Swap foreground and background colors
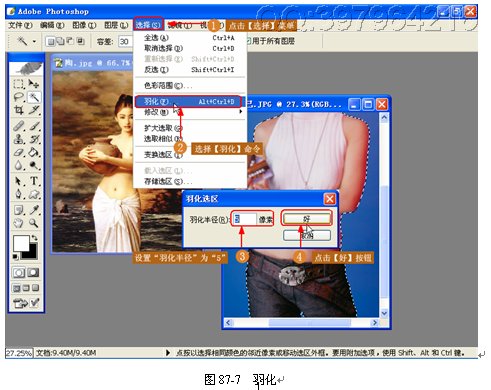Viewport: 491px width, 390px height. 34,238
